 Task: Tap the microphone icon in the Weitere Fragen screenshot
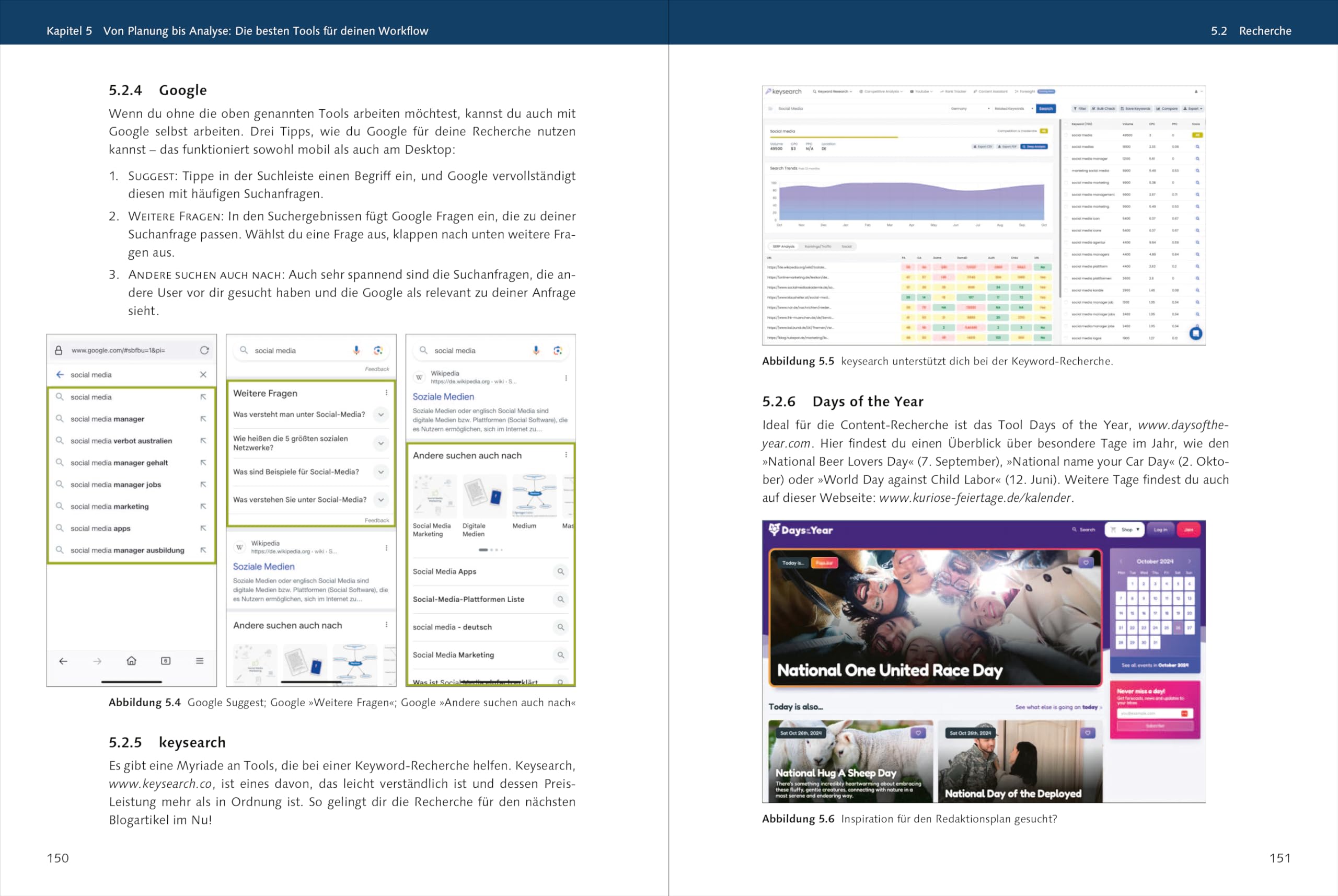356,350
